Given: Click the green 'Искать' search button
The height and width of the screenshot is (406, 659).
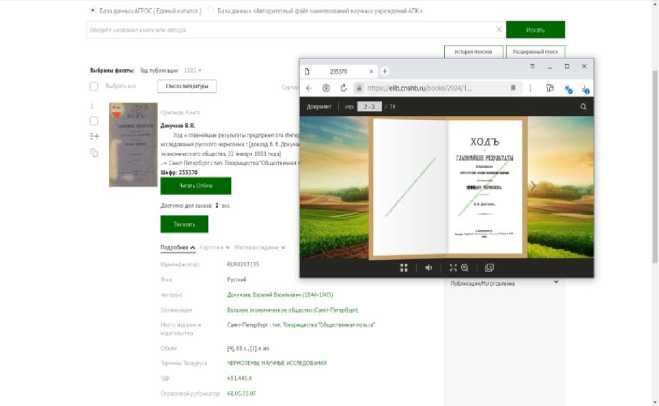Looking at the screenshot, I should tap(535, 30).
